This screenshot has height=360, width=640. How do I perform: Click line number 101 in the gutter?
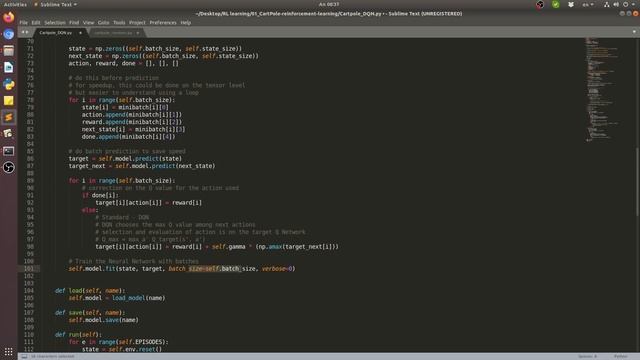coord(29,269)
